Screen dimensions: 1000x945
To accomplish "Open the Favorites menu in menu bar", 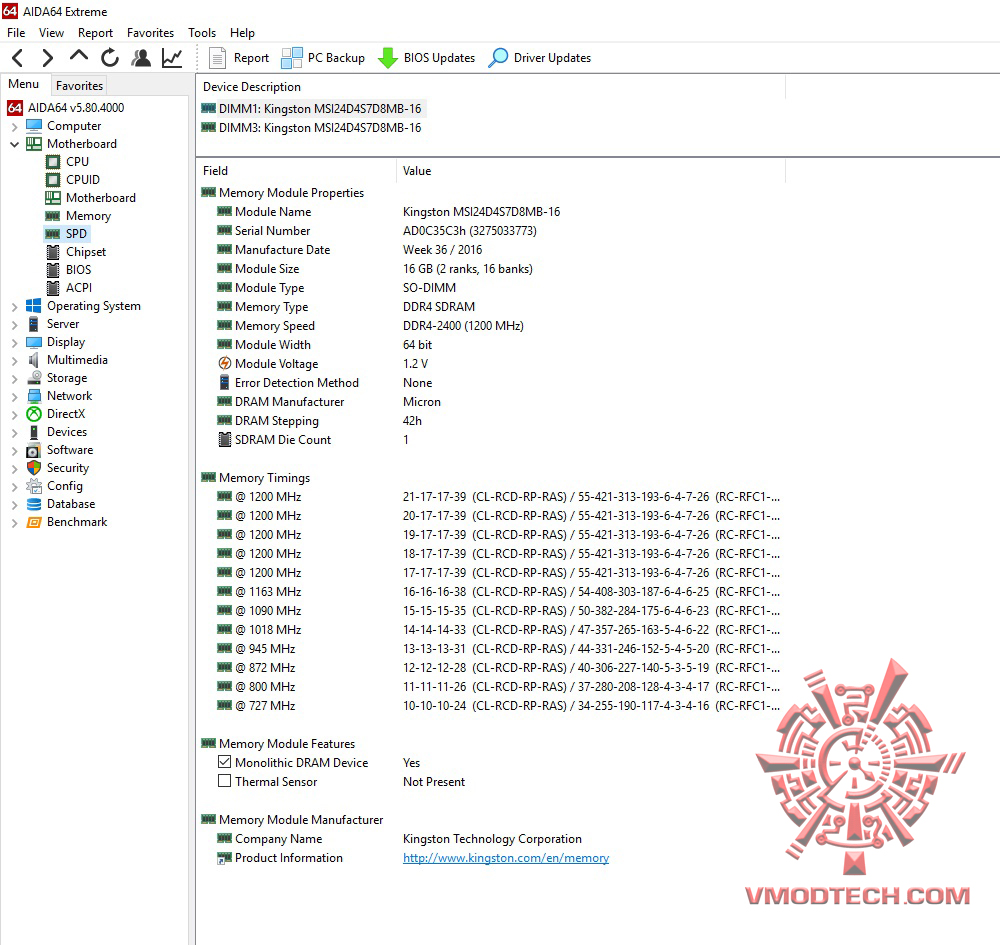I will [150, 33].
